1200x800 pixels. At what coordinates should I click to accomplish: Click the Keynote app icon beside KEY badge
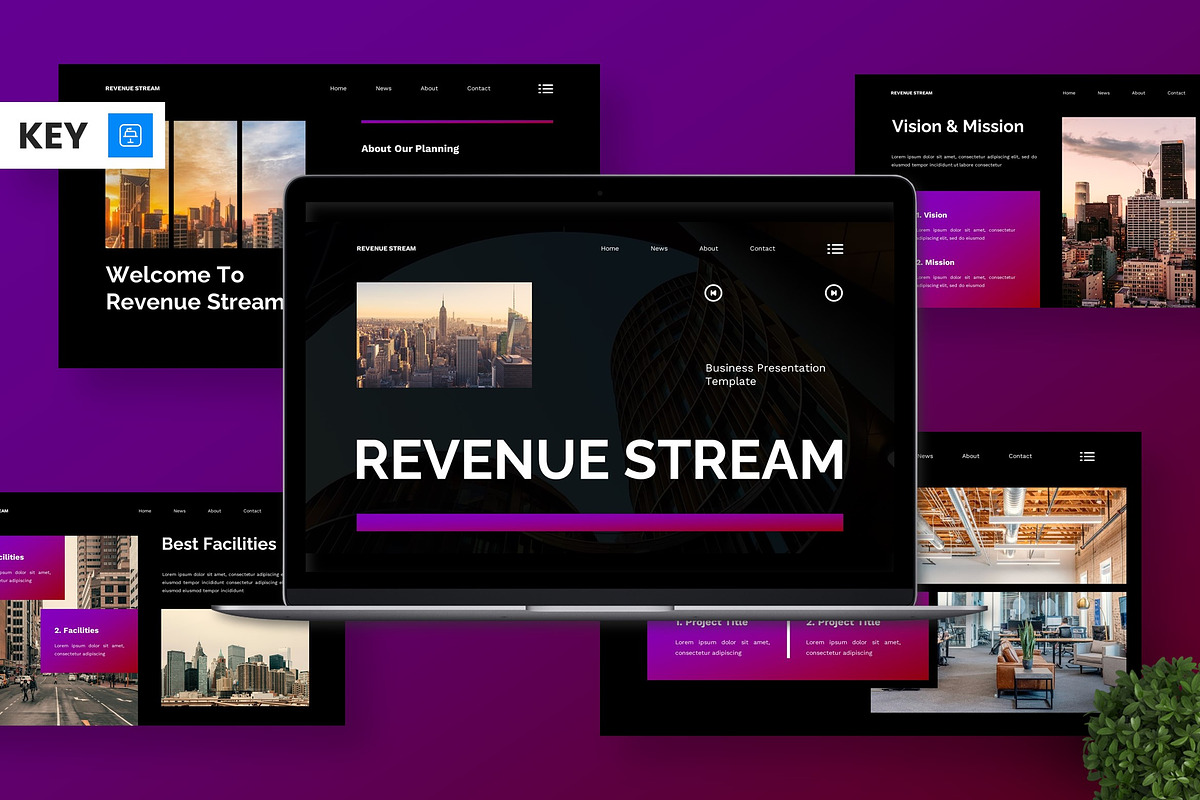tap(131, 136)
